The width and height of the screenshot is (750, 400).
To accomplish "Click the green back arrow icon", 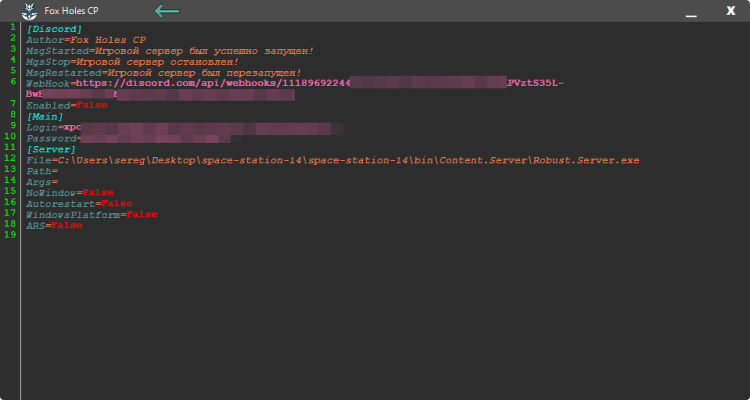I will point(167,11).
